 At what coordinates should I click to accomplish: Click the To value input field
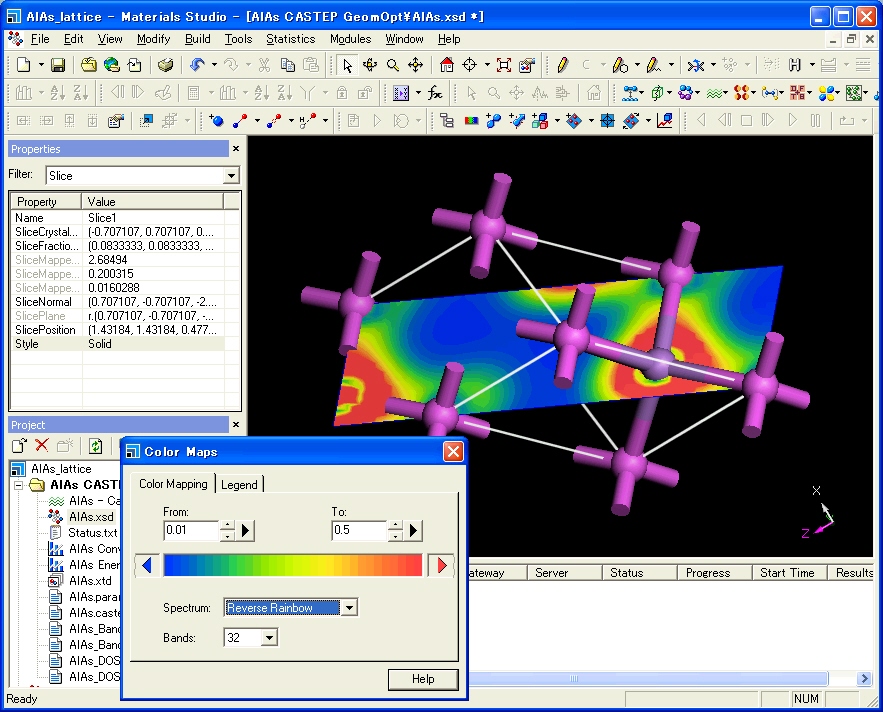(359, 530)
